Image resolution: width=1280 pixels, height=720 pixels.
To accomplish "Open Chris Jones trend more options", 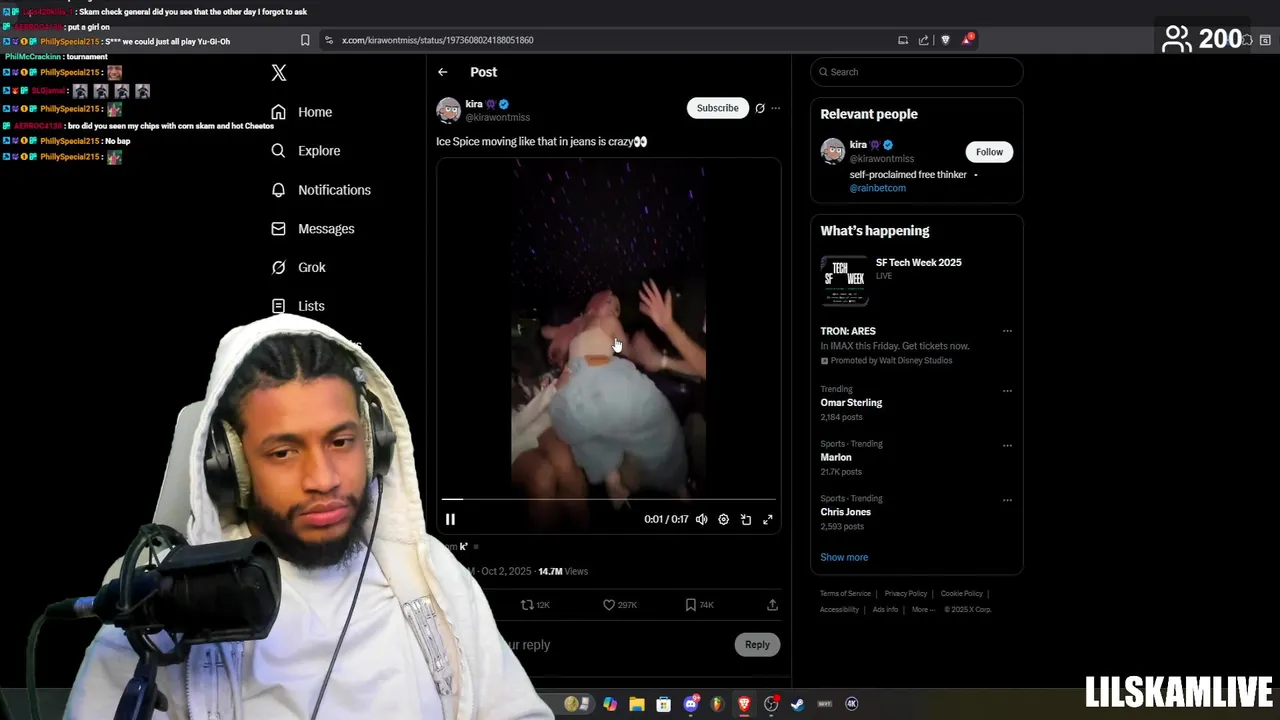I will (1007, 500).
